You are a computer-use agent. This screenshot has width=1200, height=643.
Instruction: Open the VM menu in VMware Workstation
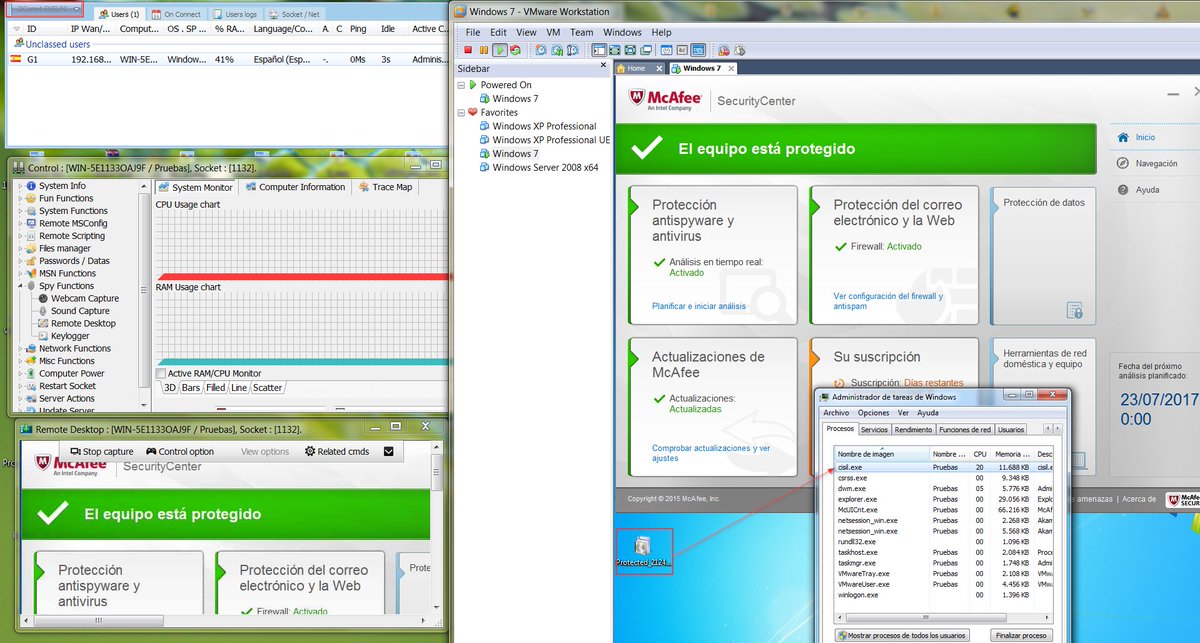coord(554,32)
